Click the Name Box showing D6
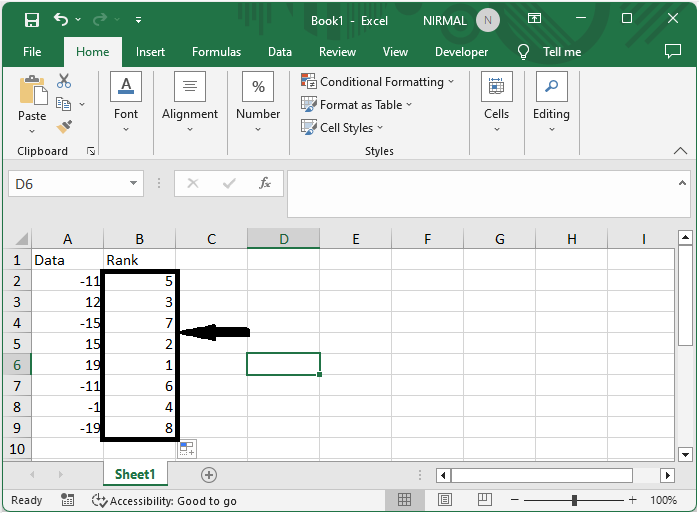The height and width of the screenshot is (513, 699). tap(67, 184)
